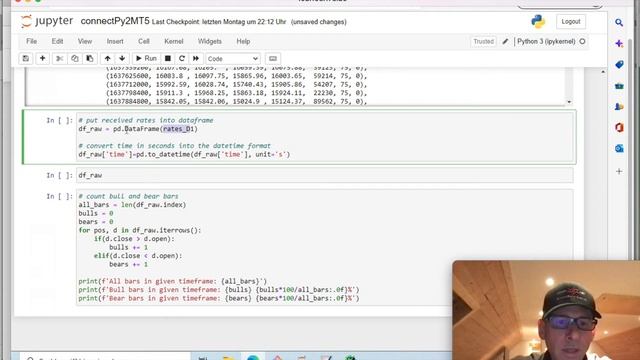Click the cell containing only df_raw

[325, 175]
